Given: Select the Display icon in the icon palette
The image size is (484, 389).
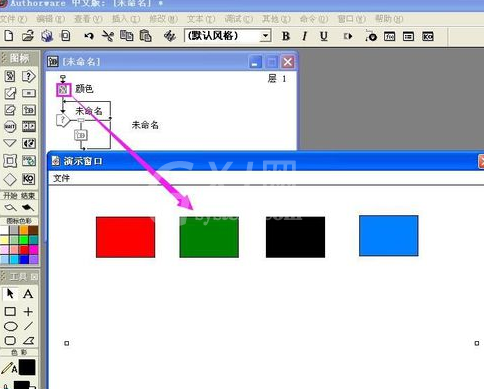Looking at the screenshot, I should [10, 76].
